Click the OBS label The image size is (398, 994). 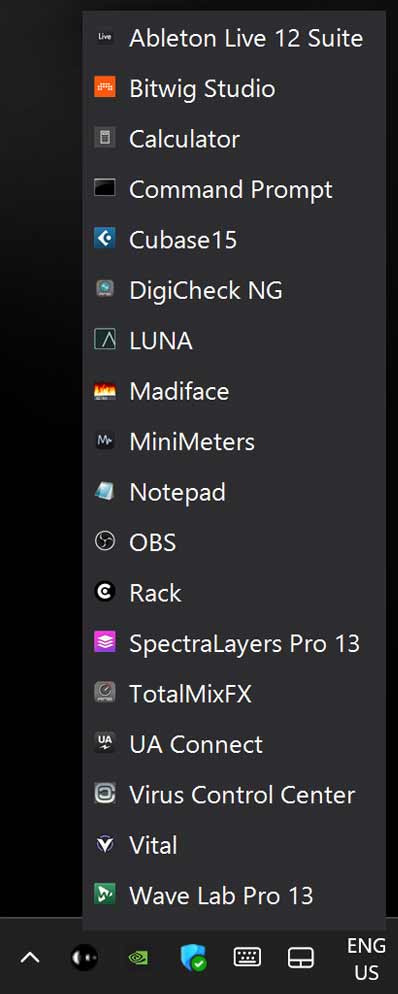(x=152, y=543)
